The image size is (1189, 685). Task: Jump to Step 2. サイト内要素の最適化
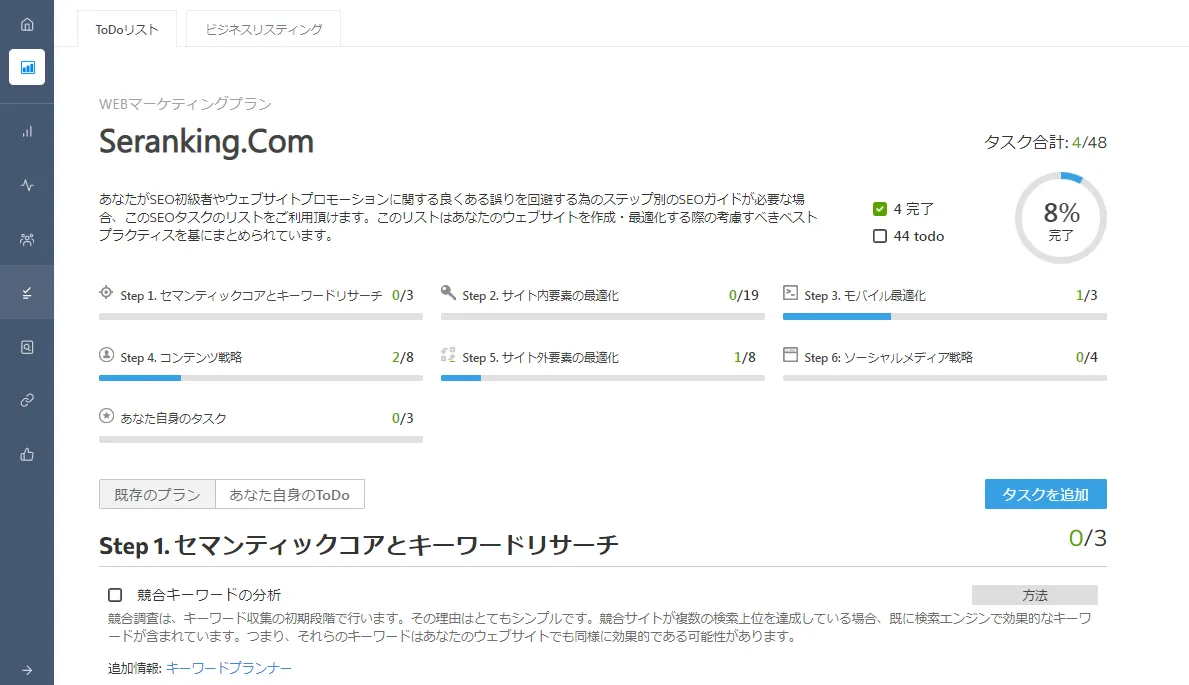541,296
